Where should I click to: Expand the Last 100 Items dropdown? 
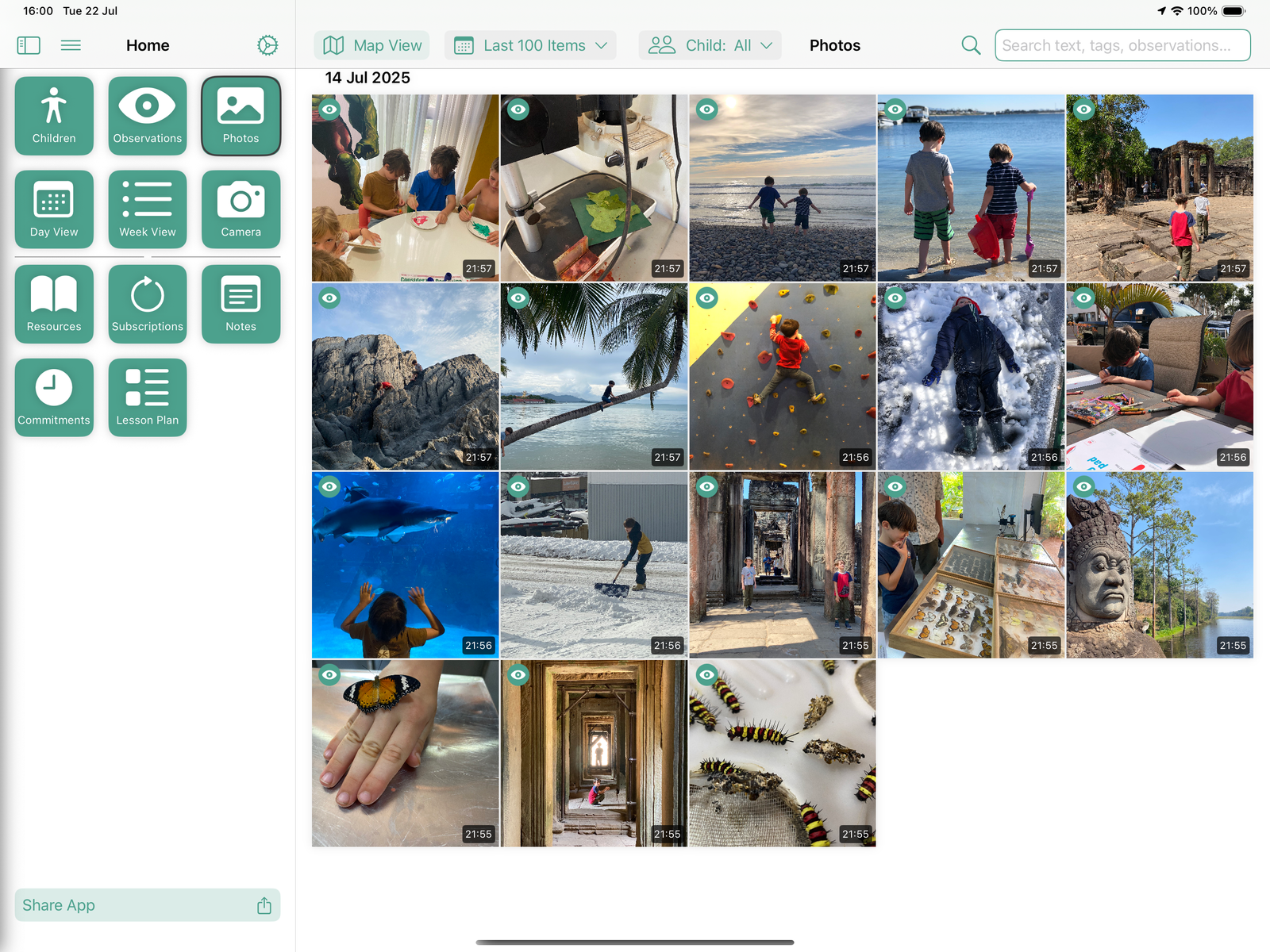pyautogui.click(x=530, y=45)
